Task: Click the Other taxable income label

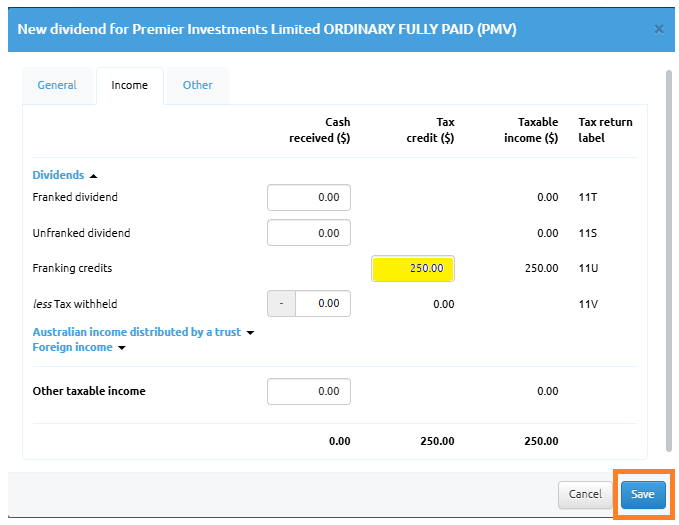Action: 89,391
